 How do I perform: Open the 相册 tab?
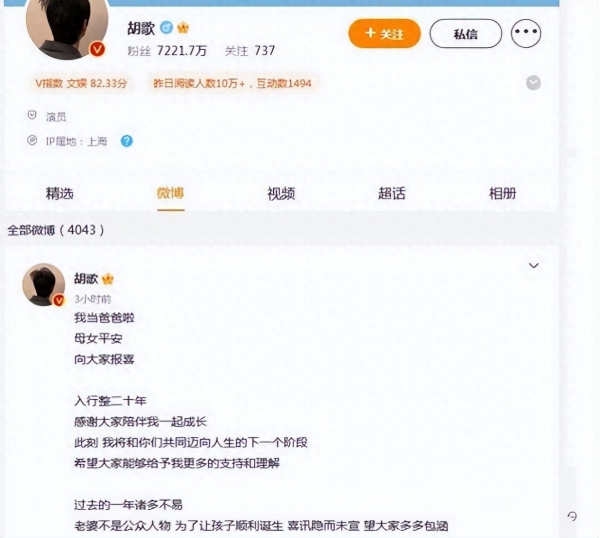pyautogui.click(x=502, y=194)
